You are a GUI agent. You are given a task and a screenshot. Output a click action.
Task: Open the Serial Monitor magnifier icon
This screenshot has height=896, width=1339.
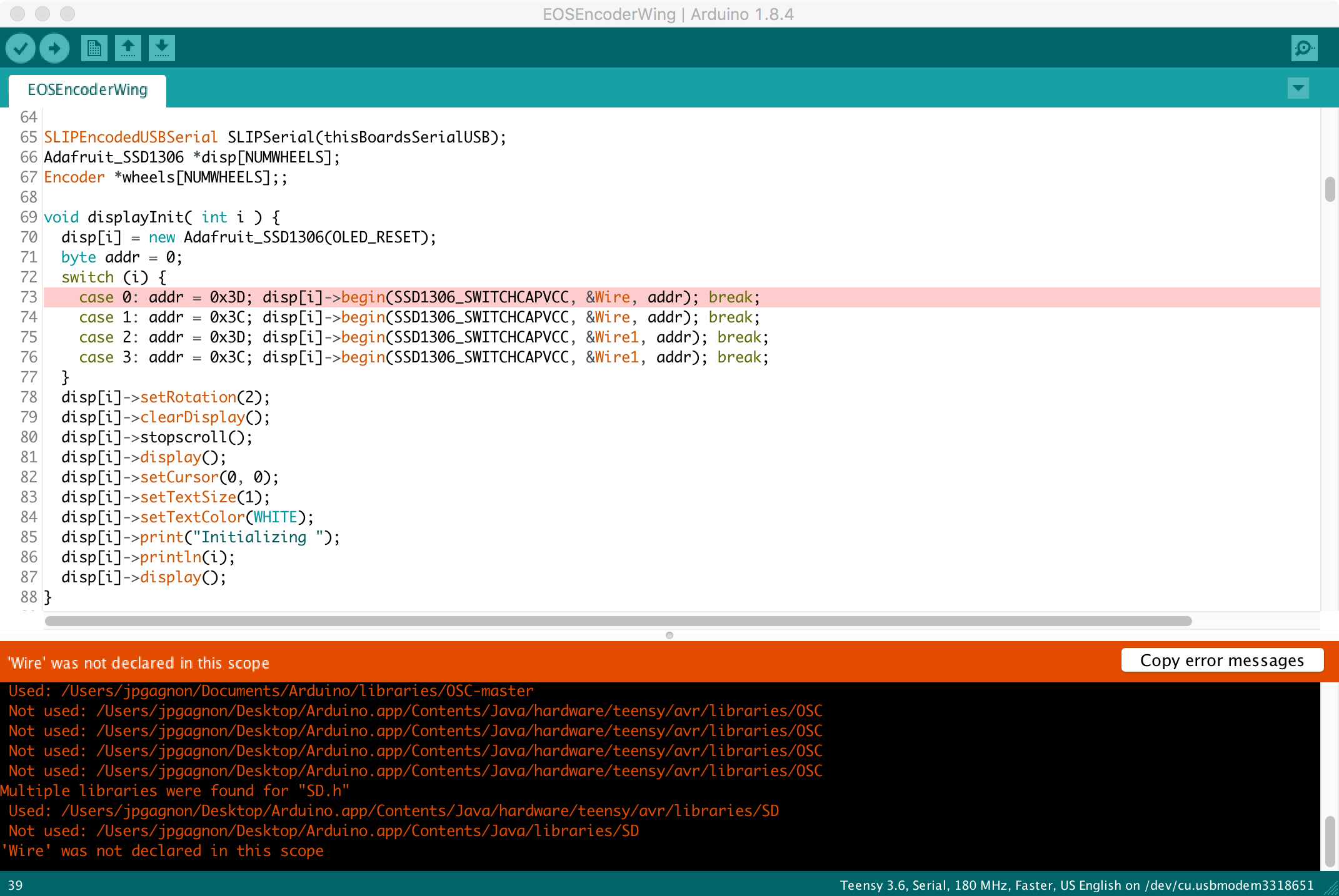(1304, 48)
